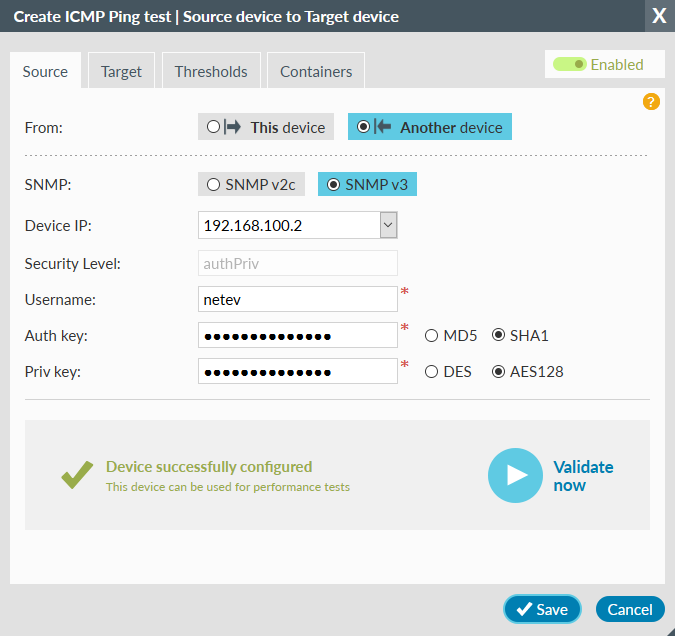Choose SNMP v3 protocol
675x636 pixels.
click(x=368, y=184)
